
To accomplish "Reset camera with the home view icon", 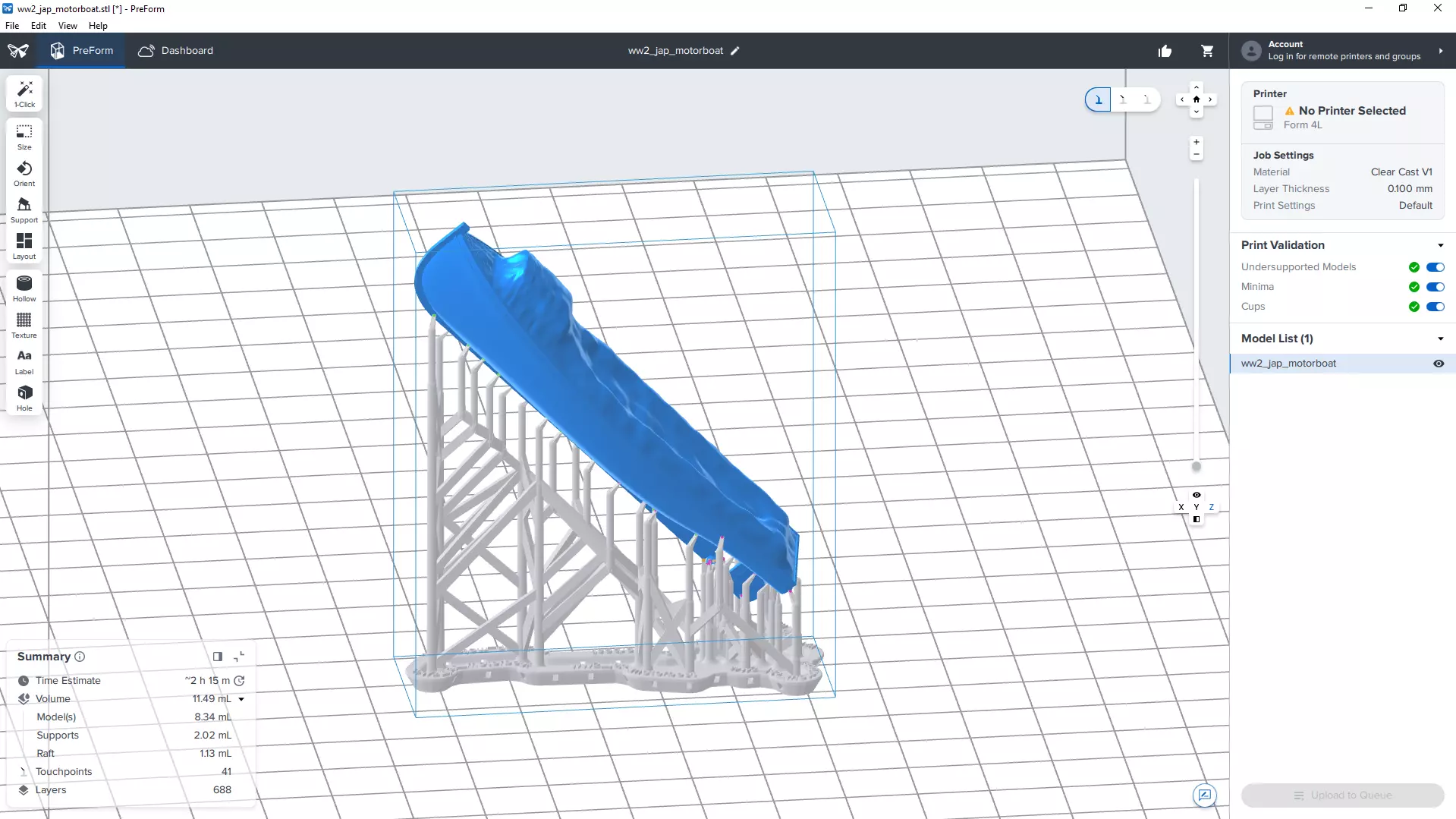I will pos(1197,99).
